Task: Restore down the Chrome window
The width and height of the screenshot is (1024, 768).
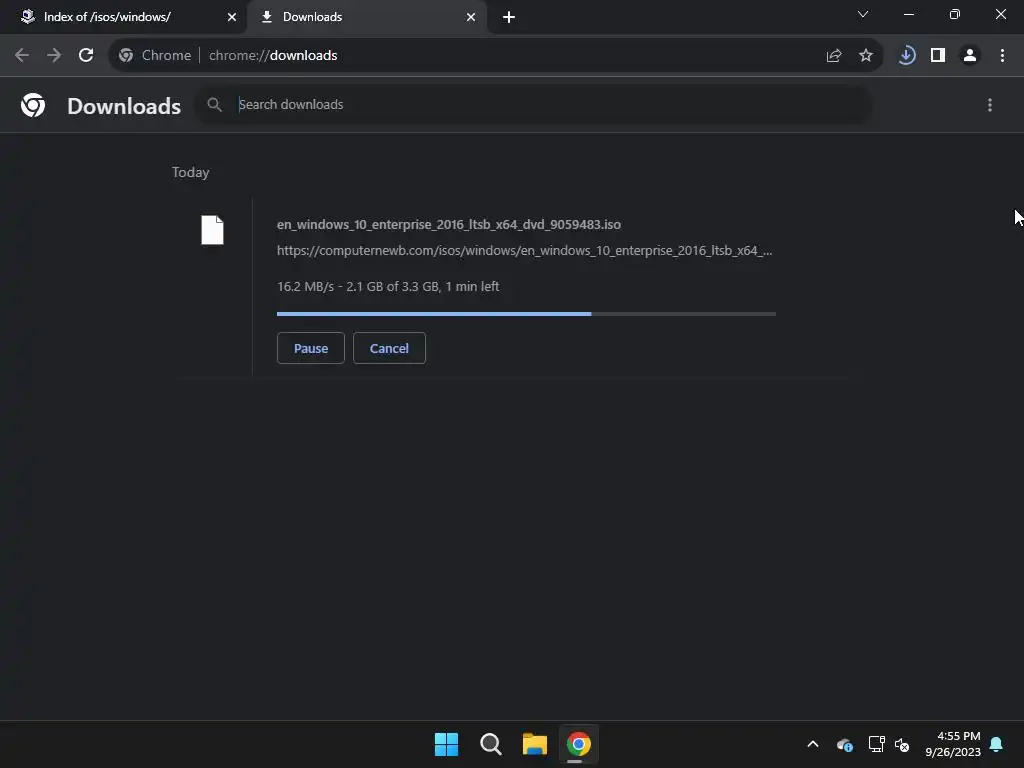Action: [x=955, y=14]
